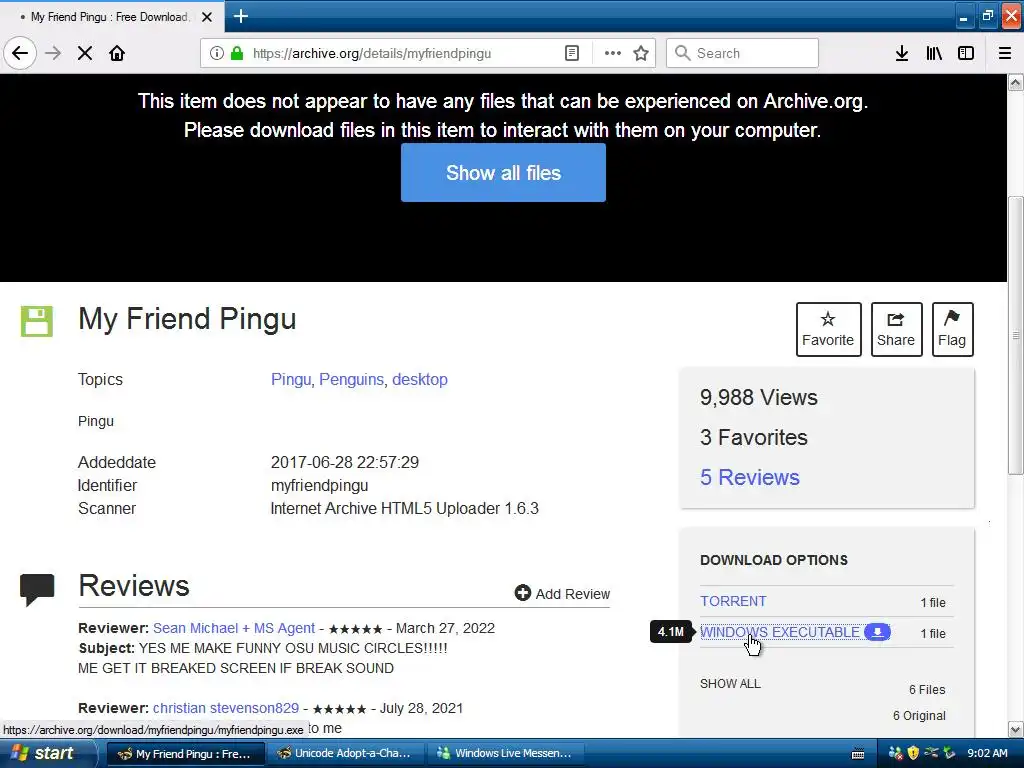Open the desktop topic link

click(x=420, y=379)
